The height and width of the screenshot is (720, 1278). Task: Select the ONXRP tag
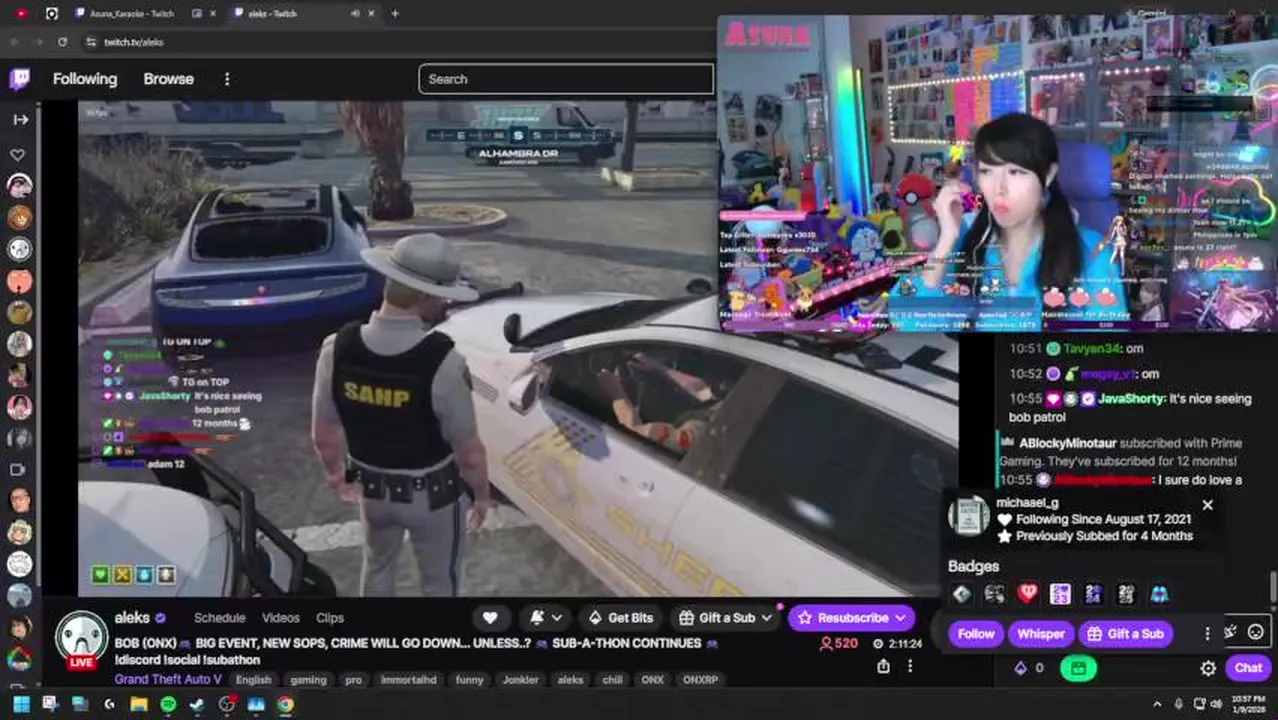[700, 680]
